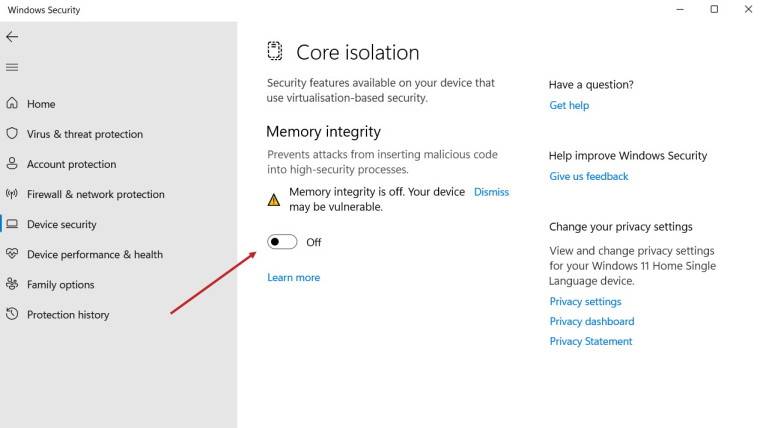Viewport: 760px width, 428px height.
Task: Turn on the Memory integrity toggle
Action: (282, 242)
